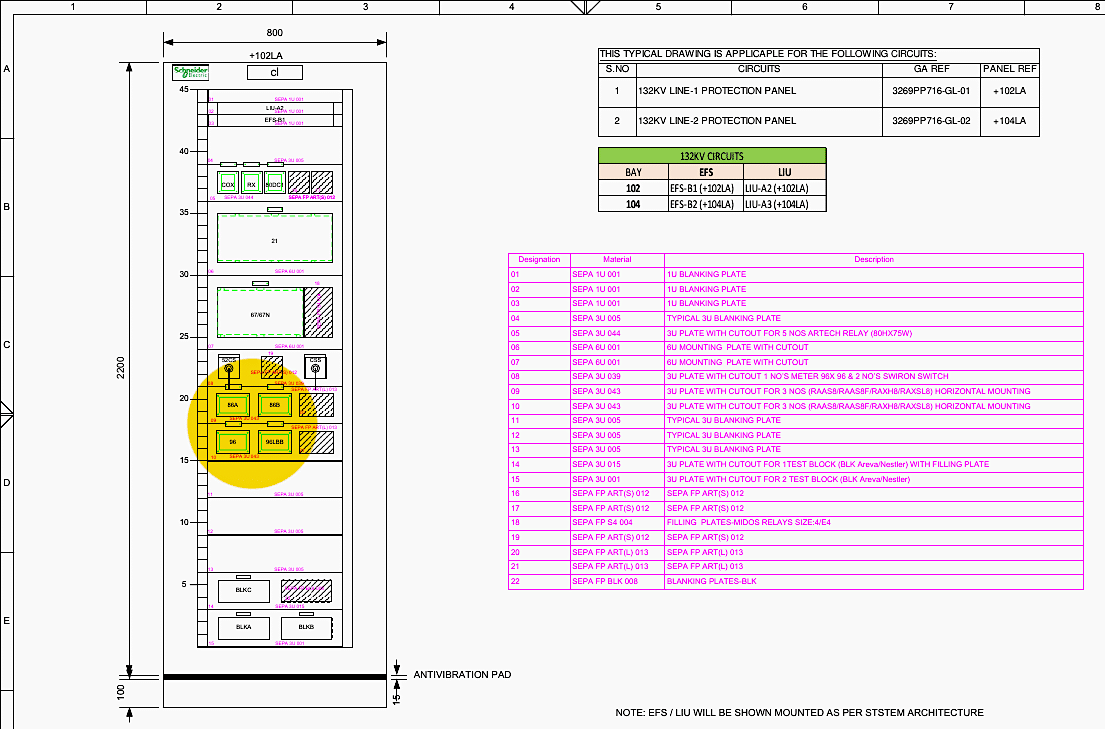Screen dimensions: 1105x729
Task: Click the ANTIVIBRATION PAD label
Action: click(x=462, y=675)
